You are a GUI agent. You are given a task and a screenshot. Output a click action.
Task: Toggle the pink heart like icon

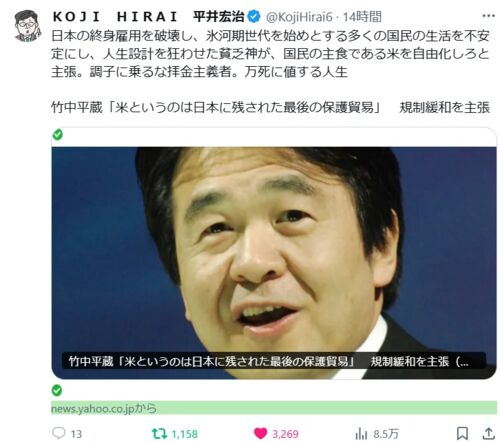point(260,433)
